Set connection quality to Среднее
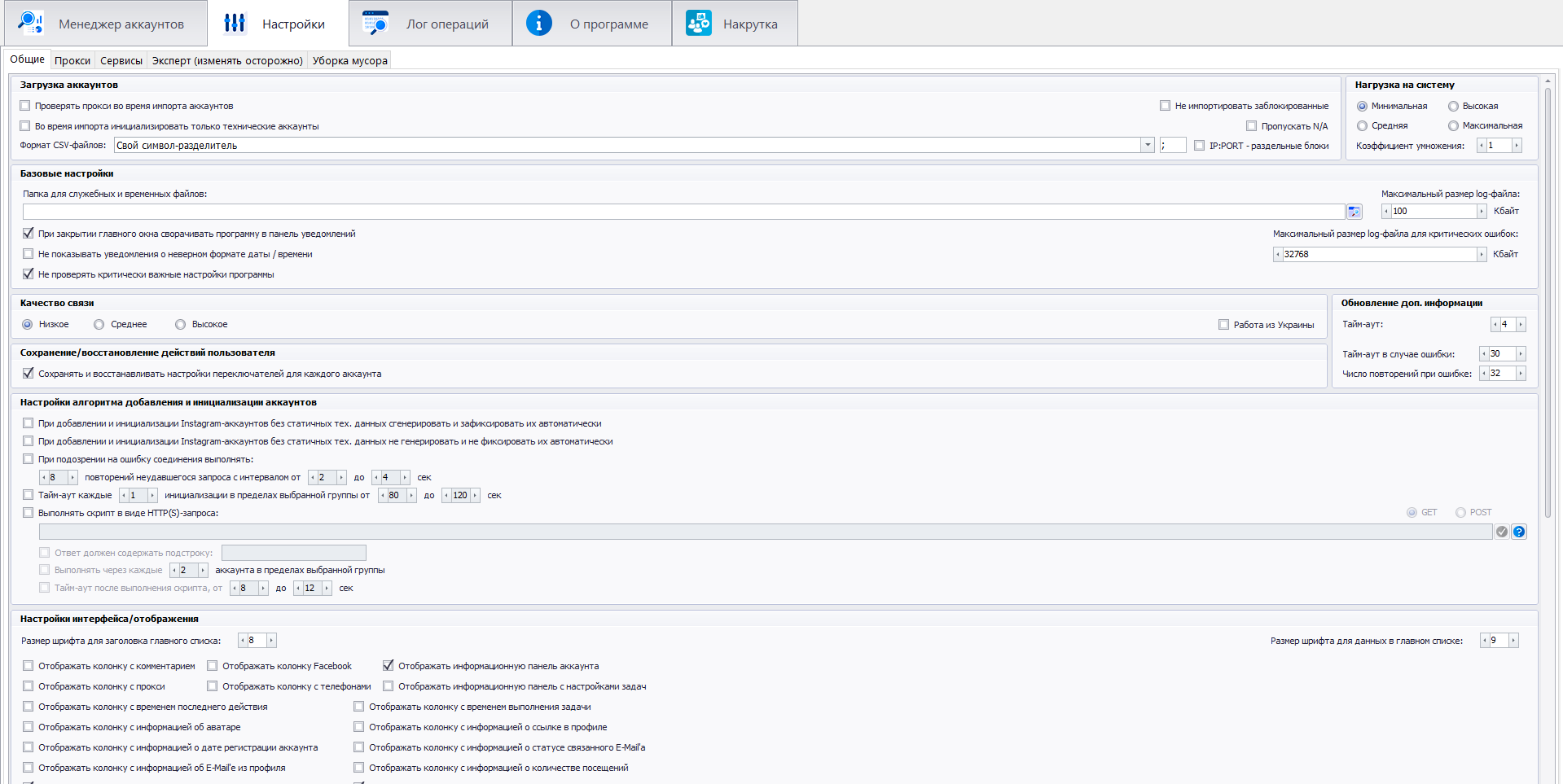This screenshot has width=1563, height=784. 99,324
